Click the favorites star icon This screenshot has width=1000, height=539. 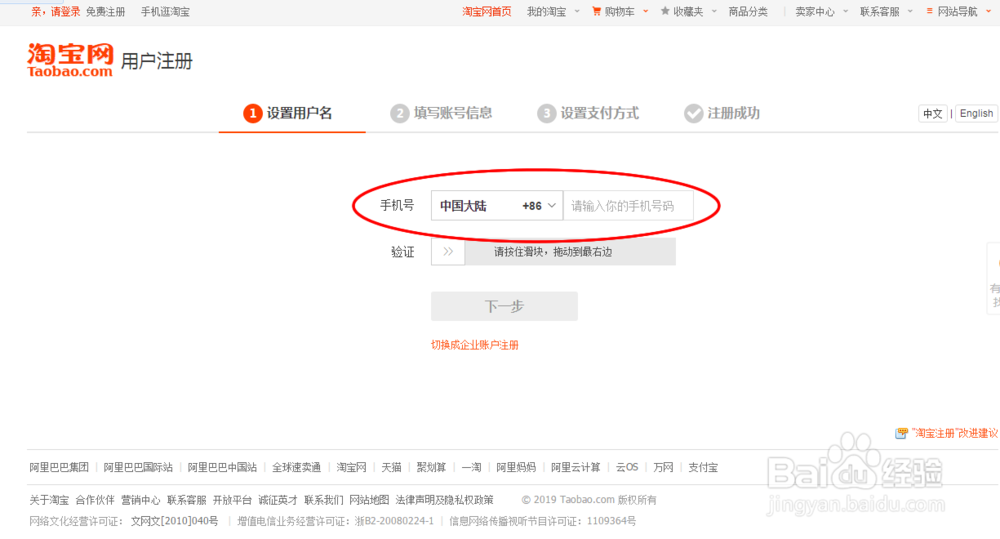665,11
